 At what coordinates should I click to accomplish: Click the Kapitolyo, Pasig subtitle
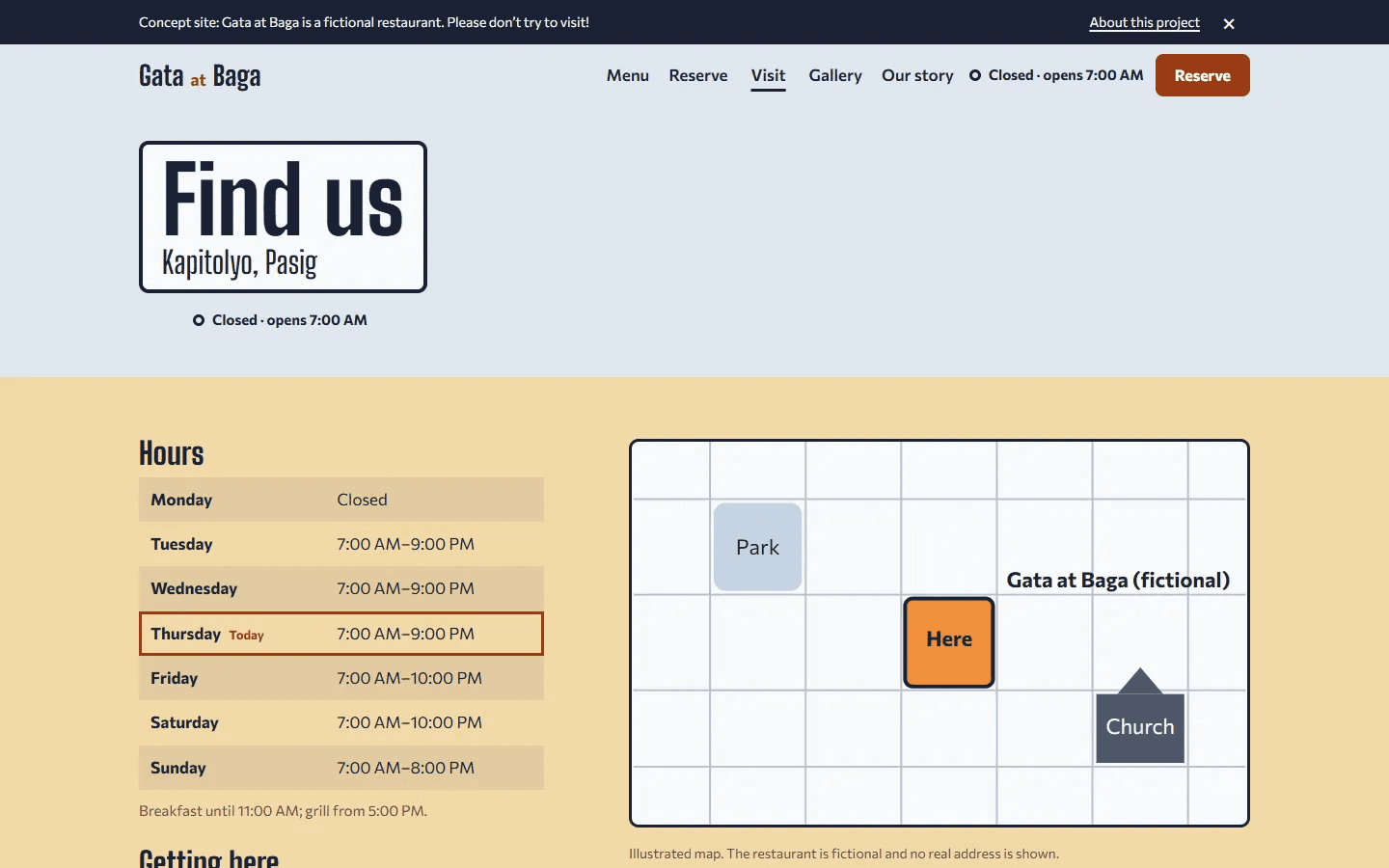point(239,262)
